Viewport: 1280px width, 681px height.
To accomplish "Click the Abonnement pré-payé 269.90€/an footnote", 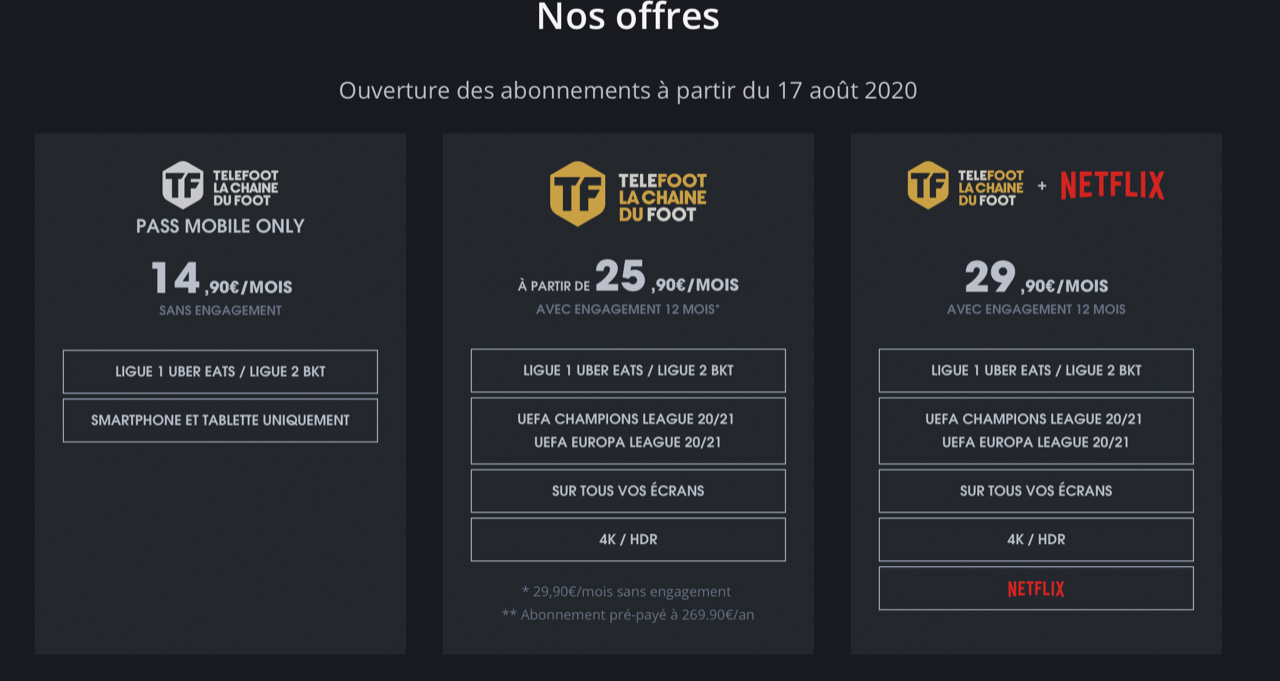I will point(628,615).
